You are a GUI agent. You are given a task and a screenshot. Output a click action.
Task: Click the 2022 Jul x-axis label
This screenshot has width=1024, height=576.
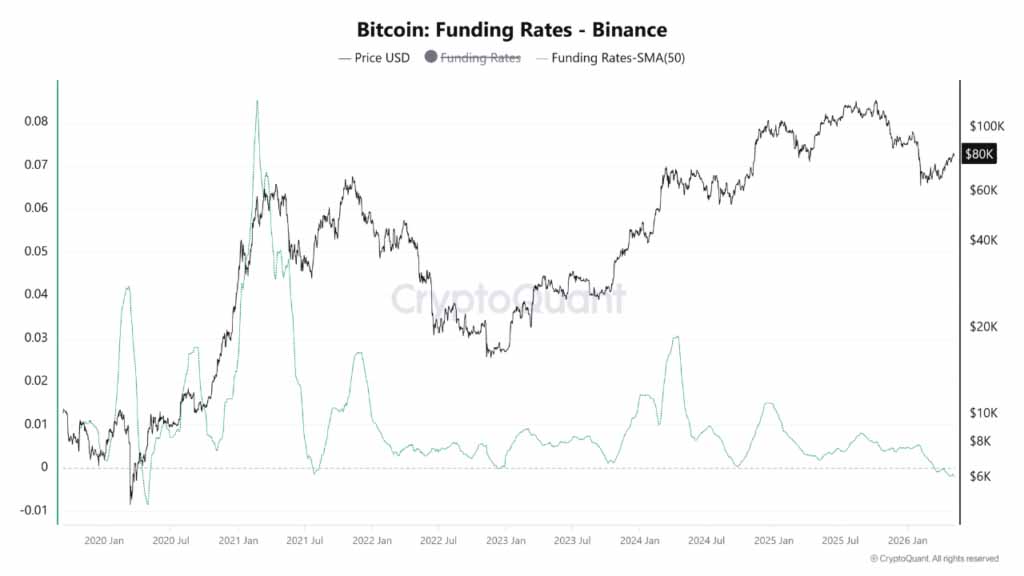438,541
